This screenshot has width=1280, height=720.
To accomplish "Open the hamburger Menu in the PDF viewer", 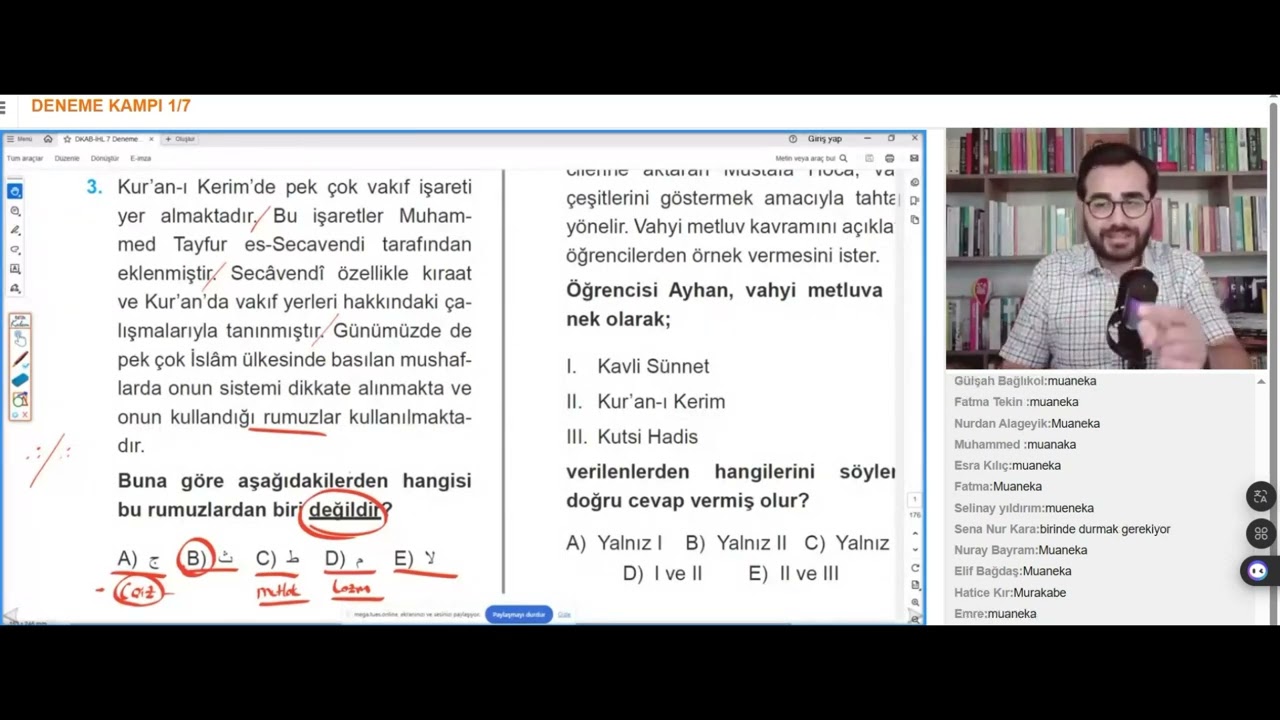I will tap(20, 139).
